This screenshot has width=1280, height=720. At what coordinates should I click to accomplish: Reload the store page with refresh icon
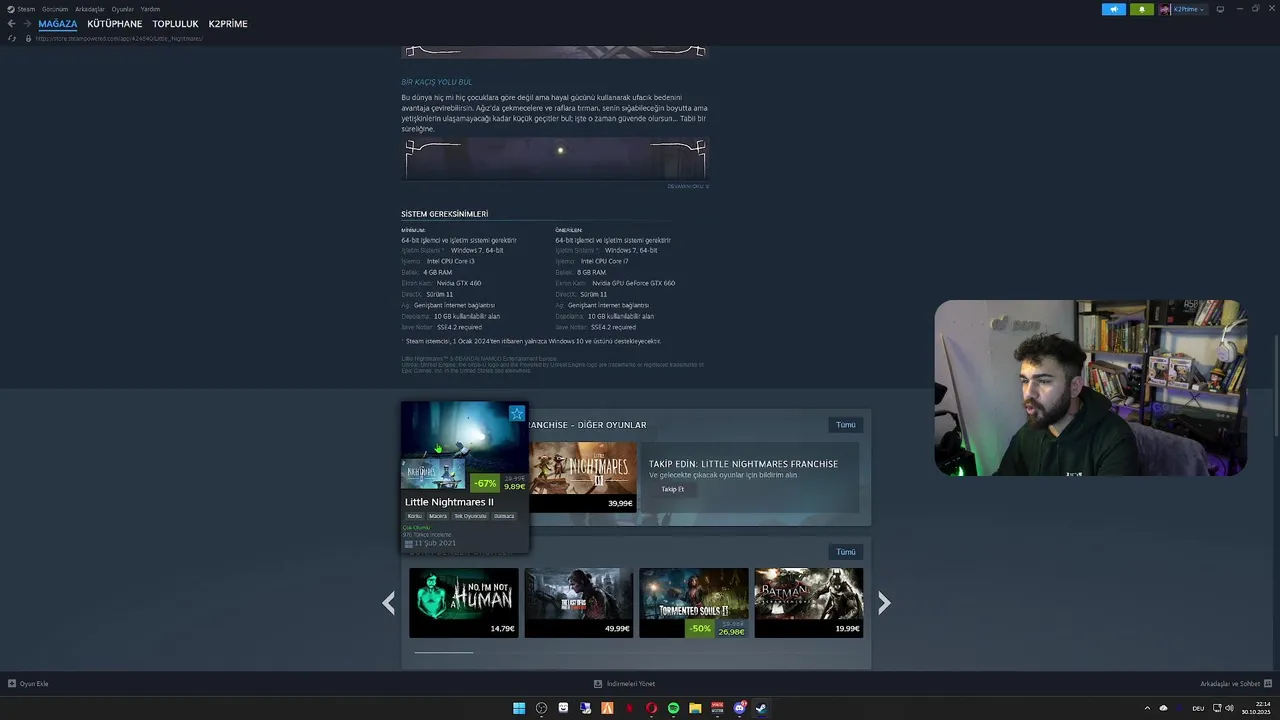[12, 38]
